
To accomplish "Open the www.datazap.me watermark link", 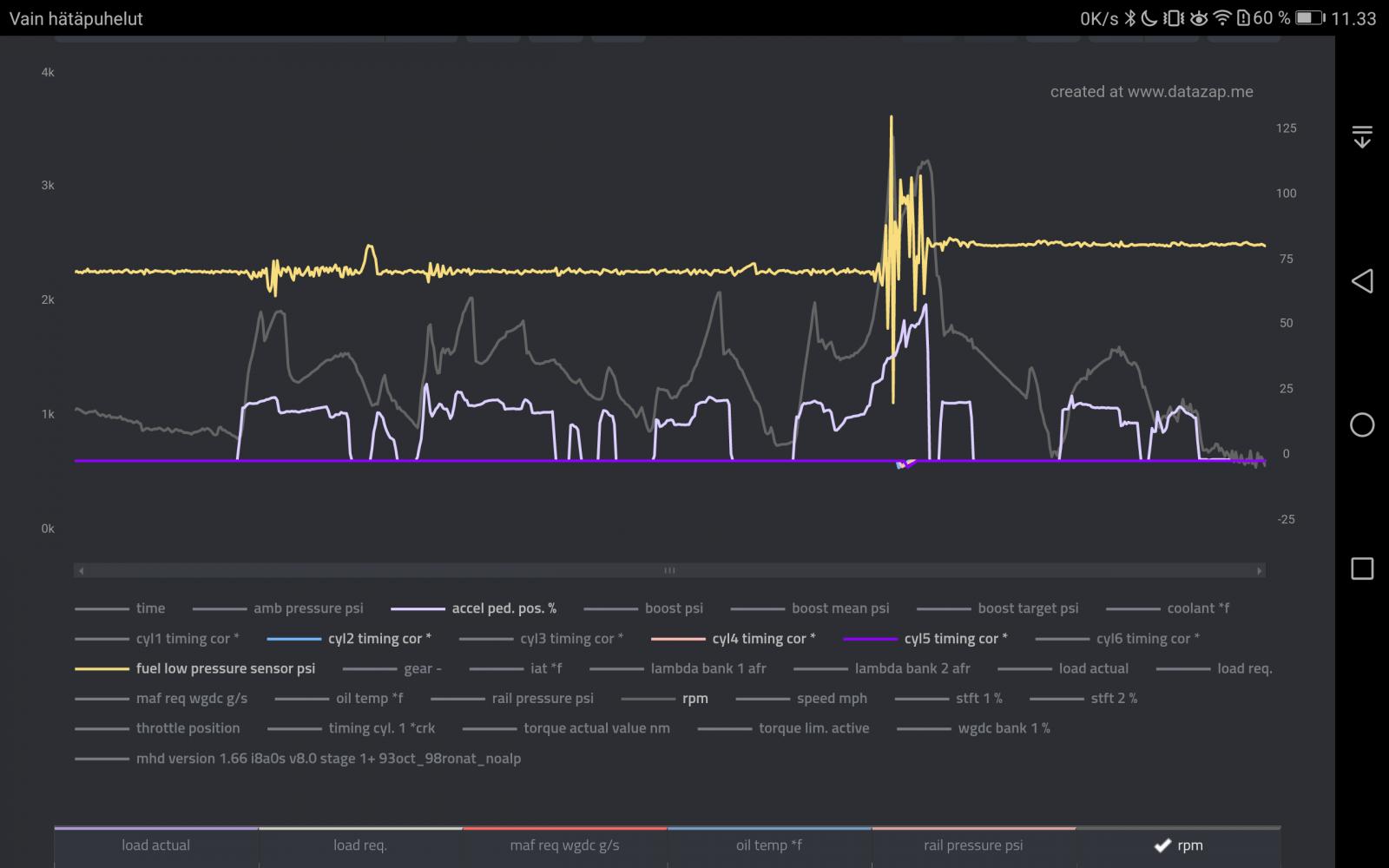I will [1151, 92].
